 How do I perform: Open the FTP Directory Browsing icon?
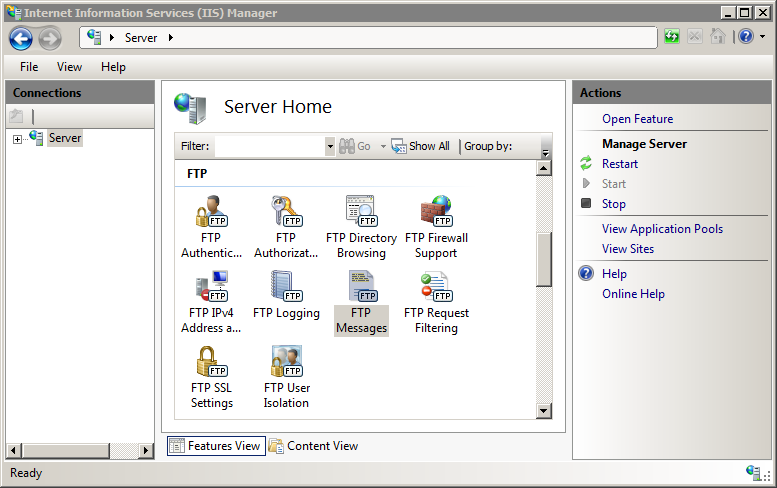point(361,211)
